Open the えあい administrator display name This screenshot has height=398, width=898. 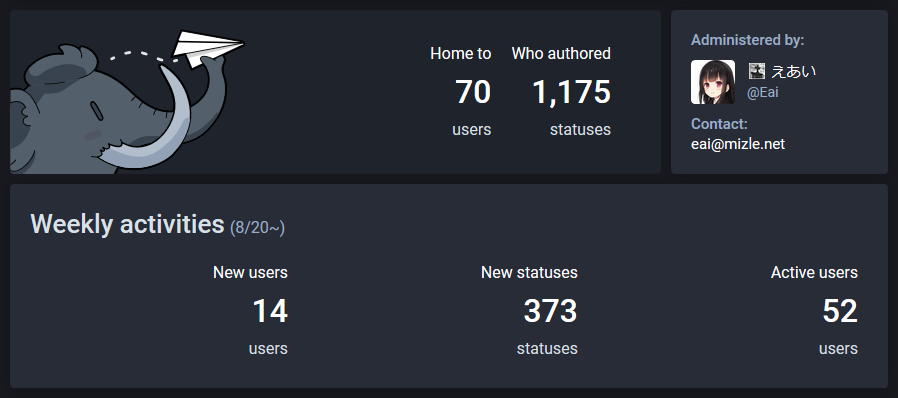pyautogui.click(x=793, y=71)
